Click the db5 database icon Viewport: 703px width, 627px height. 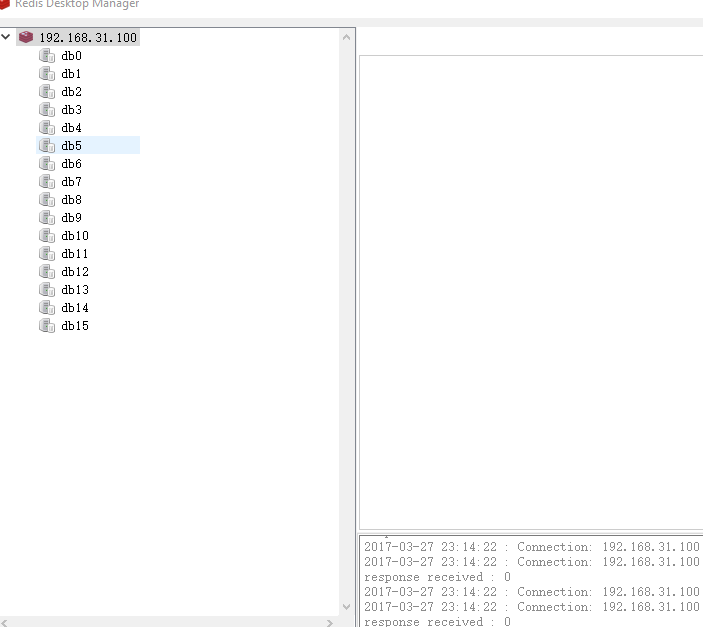[x=47, y=146]
